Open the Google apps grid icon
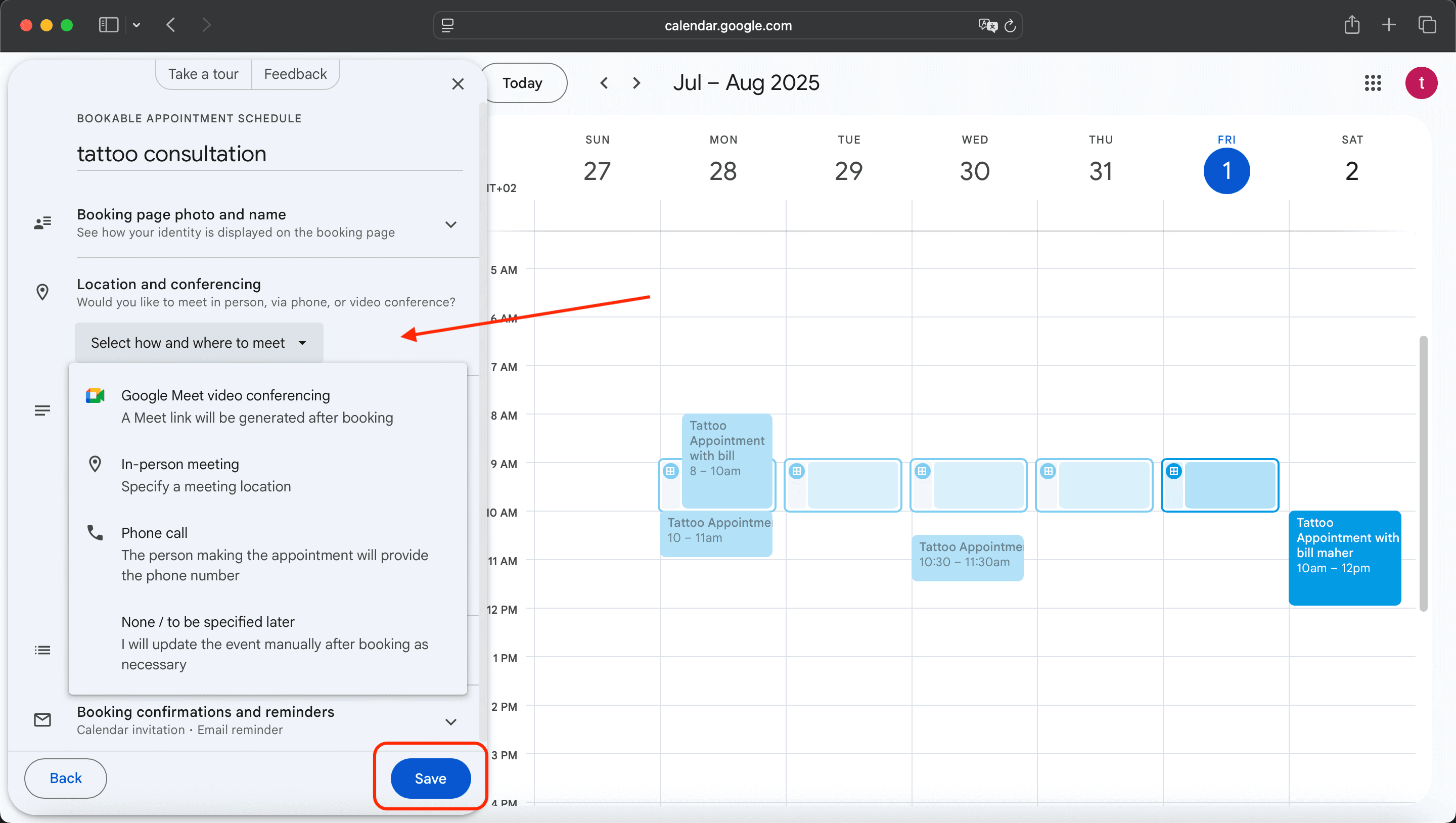Screen dimensions: 1456x823 (1373, 83)
